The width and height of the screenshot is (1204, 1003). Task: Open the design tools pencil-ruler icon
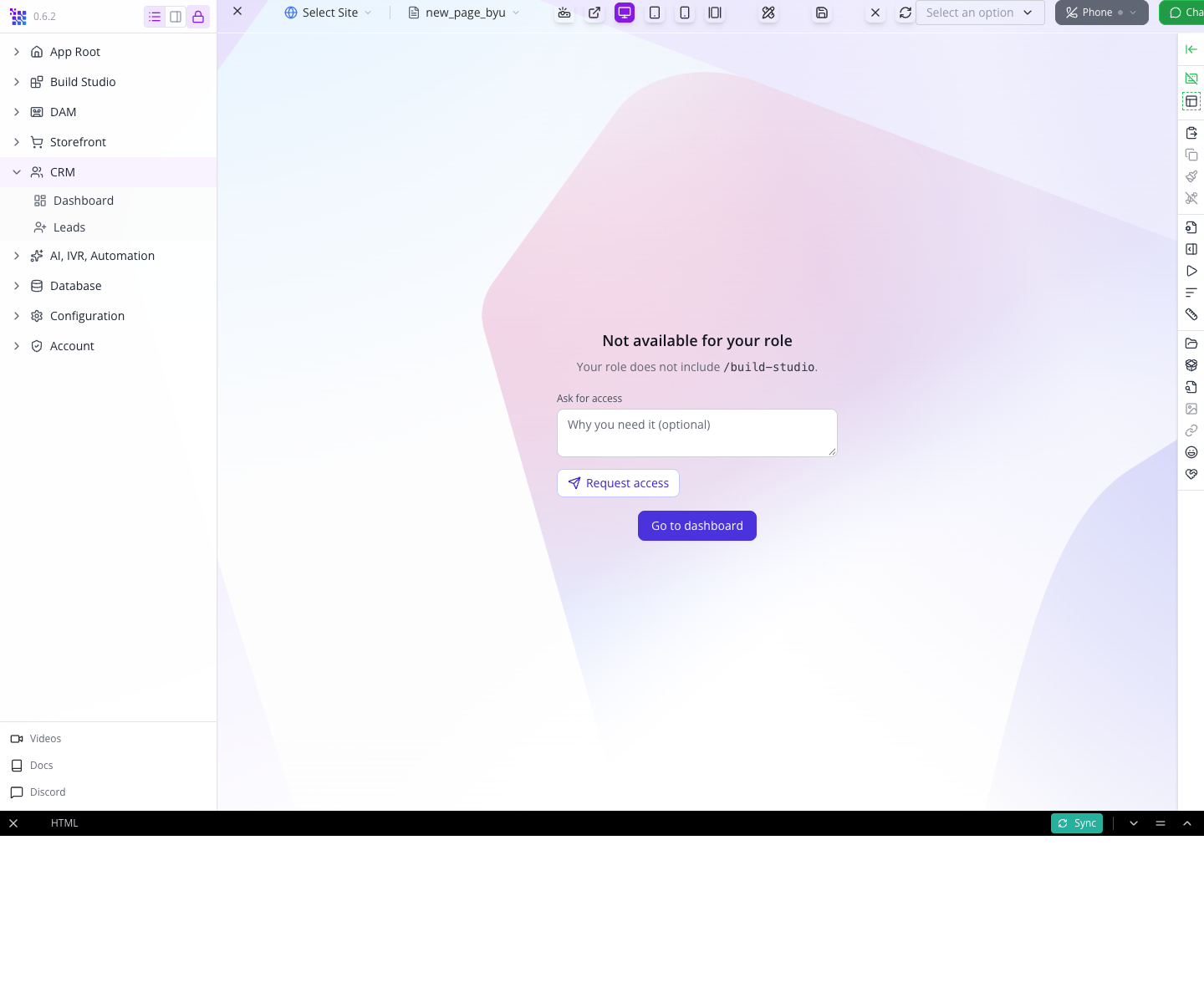768,13
